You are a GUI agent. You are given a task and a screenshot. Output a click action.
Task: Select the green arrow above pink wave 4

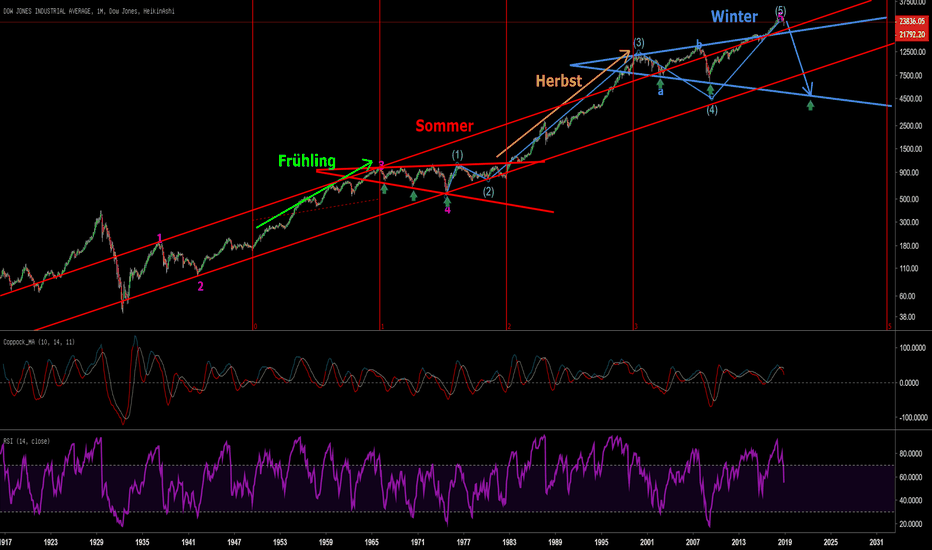(447, 202)
